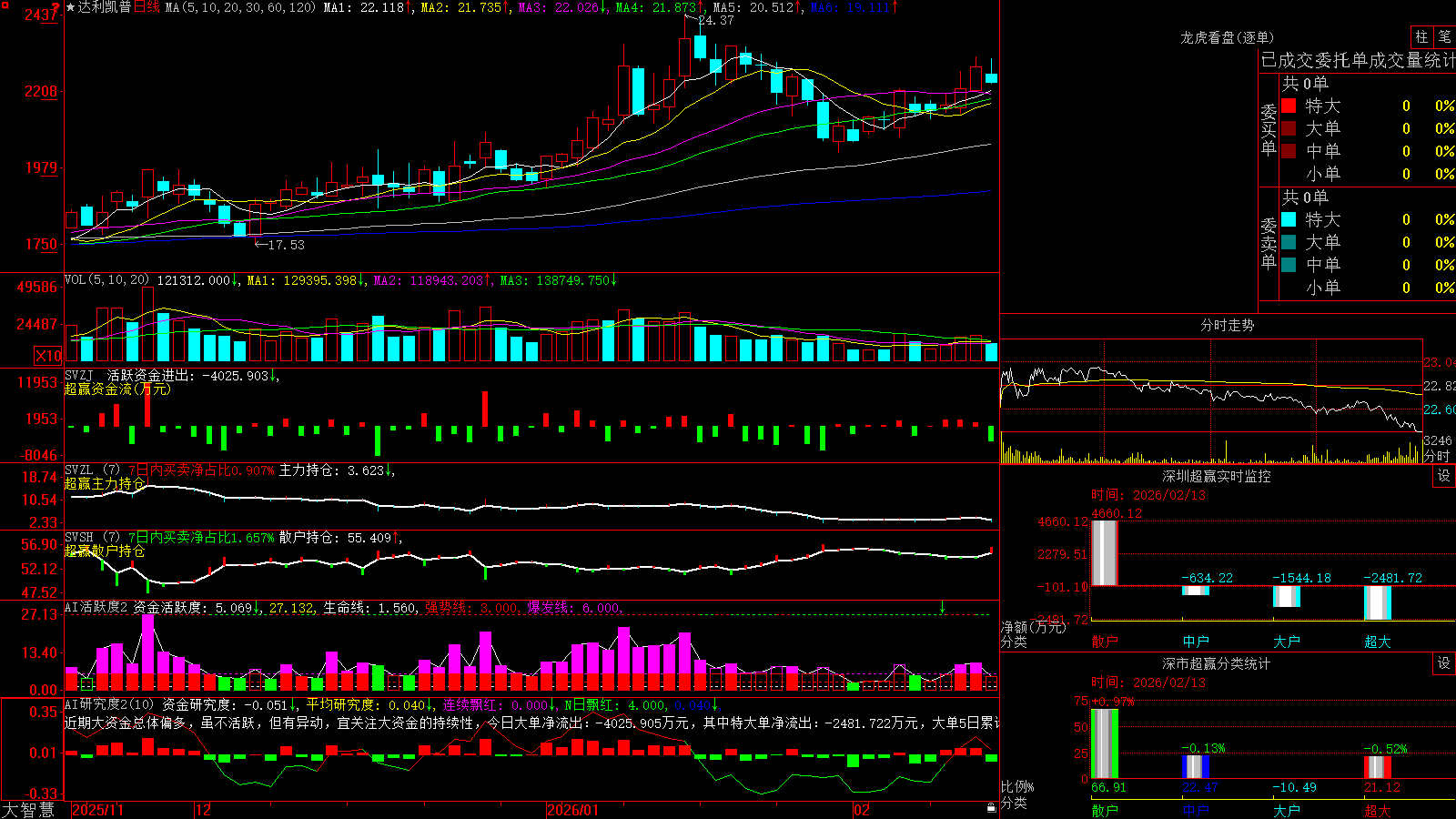Click the MA1: 22.118 value
Image resolution: width=1456 pixels, height=819 pixels.
pos(364,7)
